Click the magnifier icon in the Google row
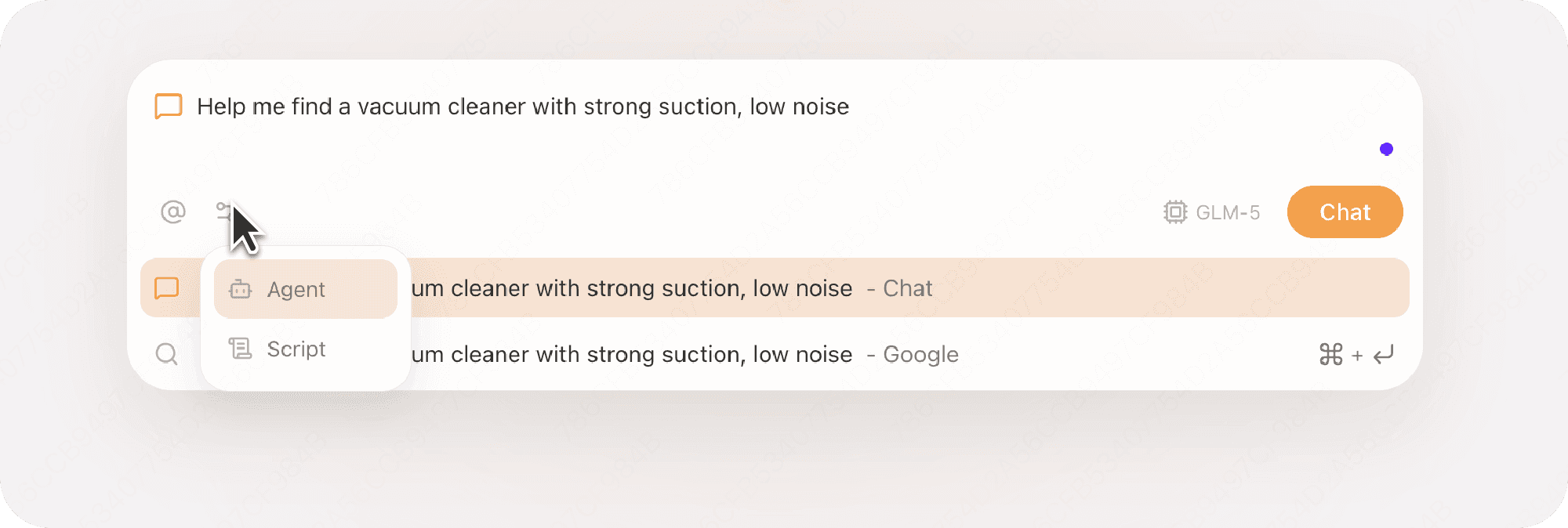Image resolution: width=1568 pixels, height=528 pixels. (x=166, y=354)
